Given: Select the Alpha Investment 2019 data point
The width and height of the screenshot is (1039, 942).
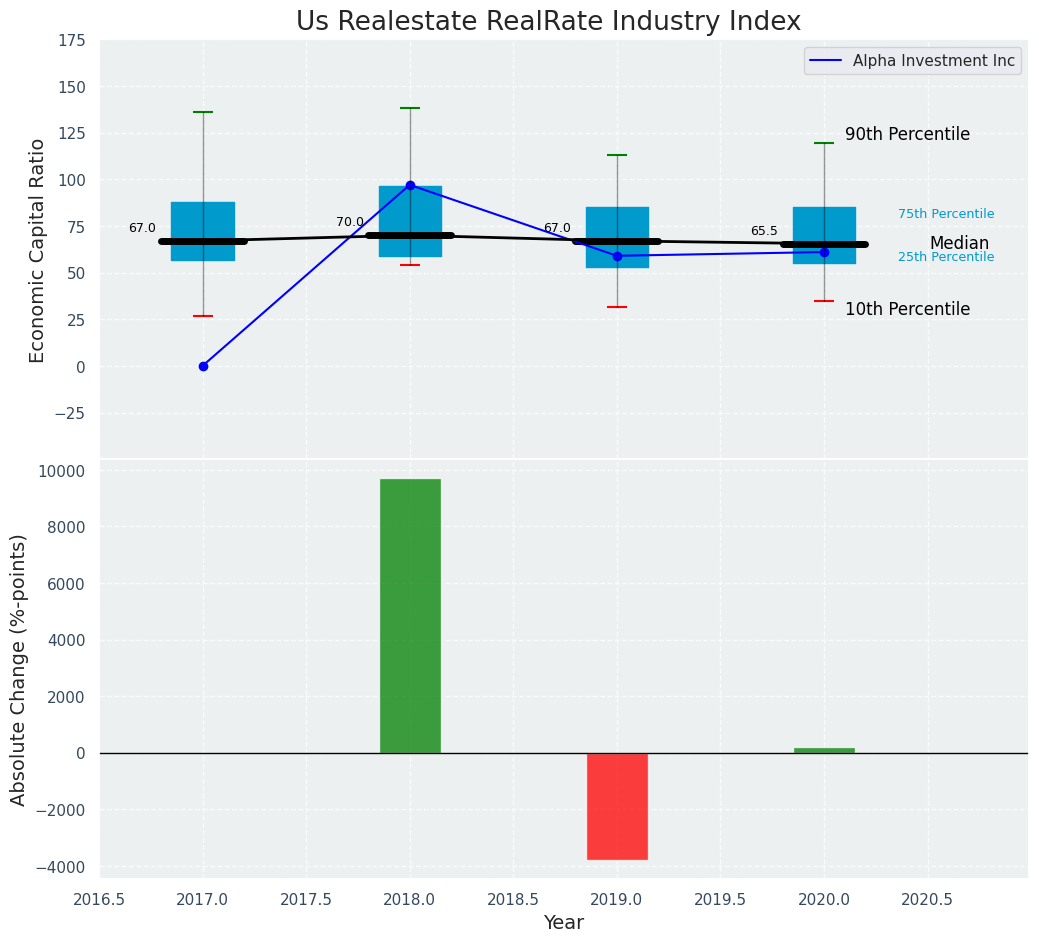Looking at the screenshot, I should pyautogui.click(x=618, y=256).
